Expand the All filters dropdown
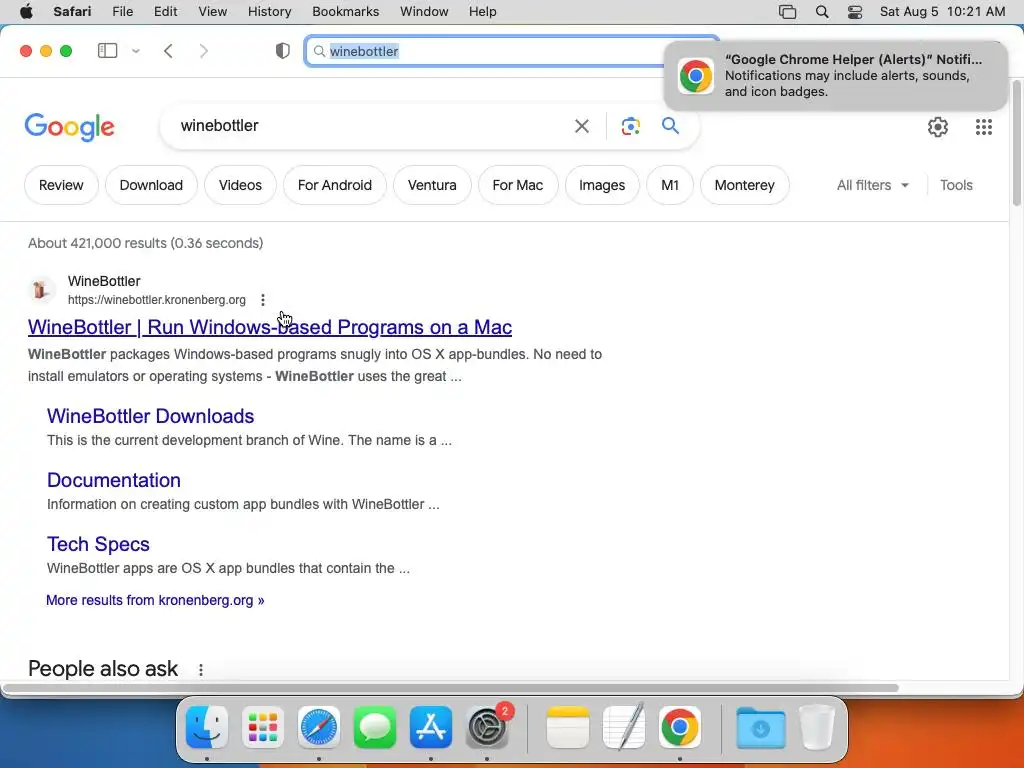The width and height of the screenshot is (1024, 768). pyautogui.click(x=872, y=185)
